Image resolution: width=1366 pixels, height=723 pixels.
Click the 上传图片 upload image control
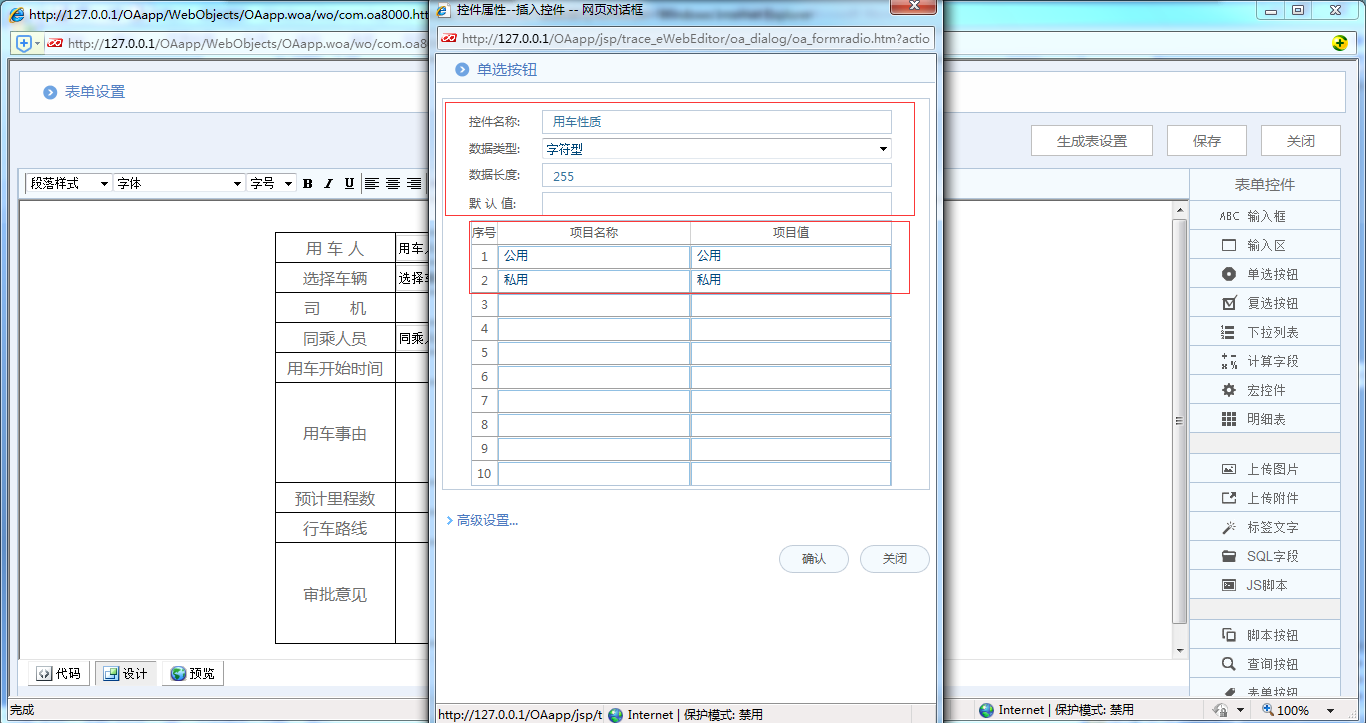tap(1229, 469)
